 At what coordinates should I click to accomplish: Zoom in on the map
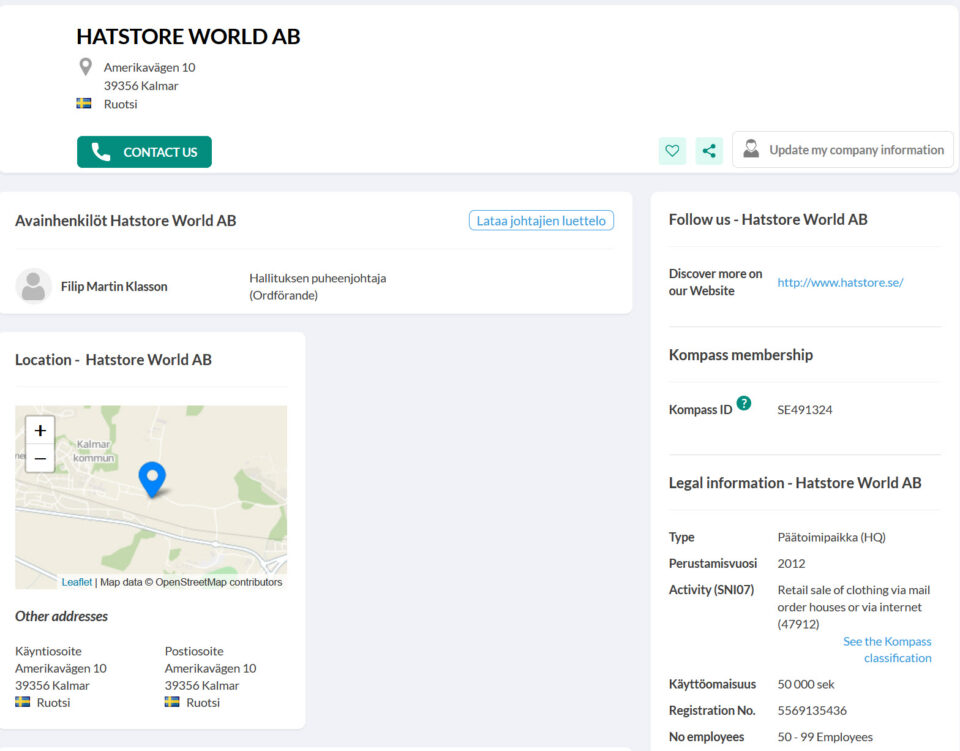pos(40,430)
